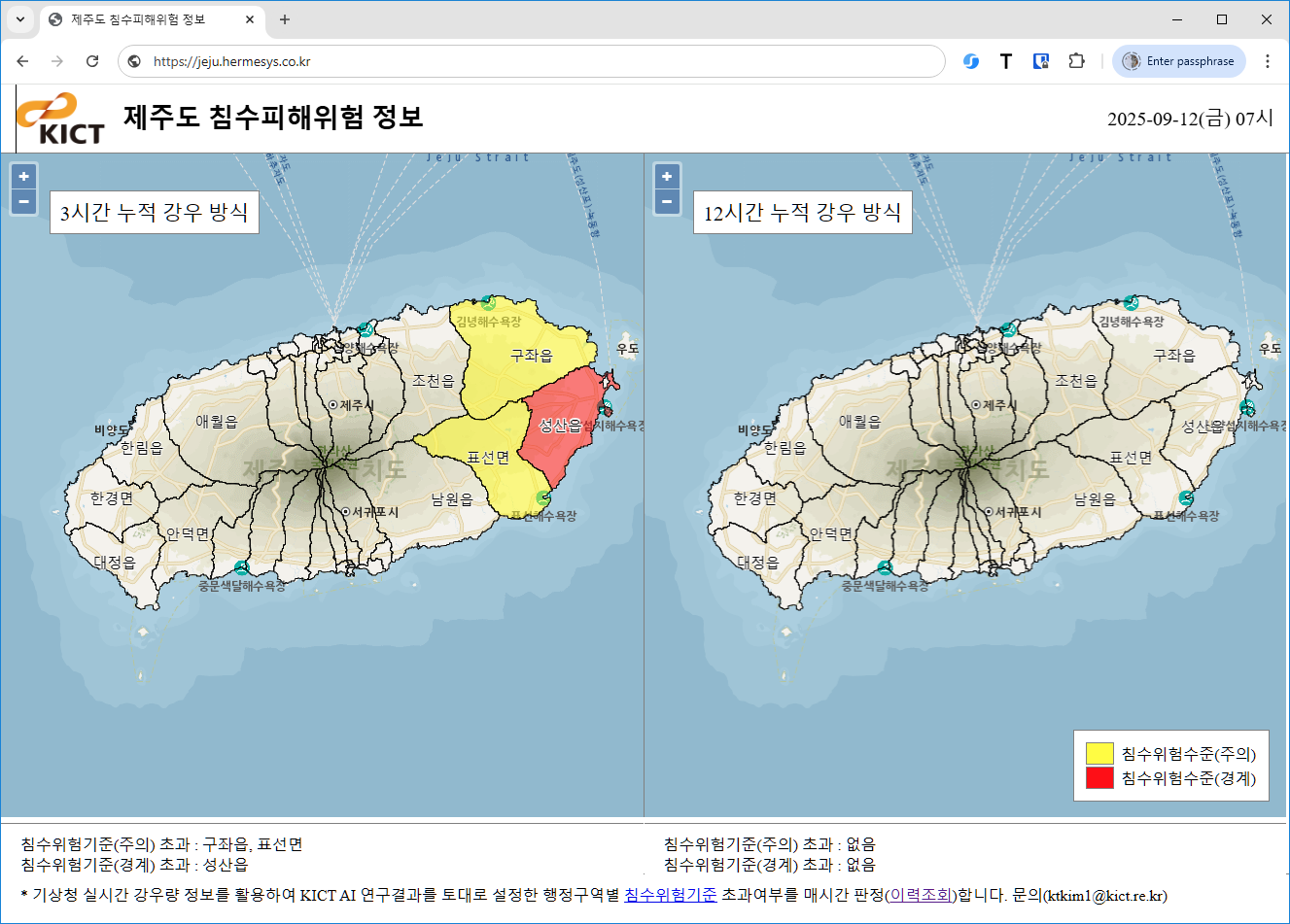The width and height of the screenshot is (1290, 924).
Task: Zoom in on the 12-hour rainfall map
Action: coord(667,176)
